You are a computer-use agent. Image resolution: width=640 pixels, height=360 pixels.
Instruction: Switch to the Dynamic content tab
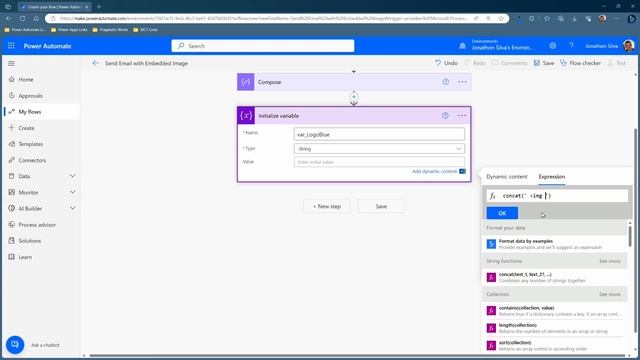click(x=507, y=177)
